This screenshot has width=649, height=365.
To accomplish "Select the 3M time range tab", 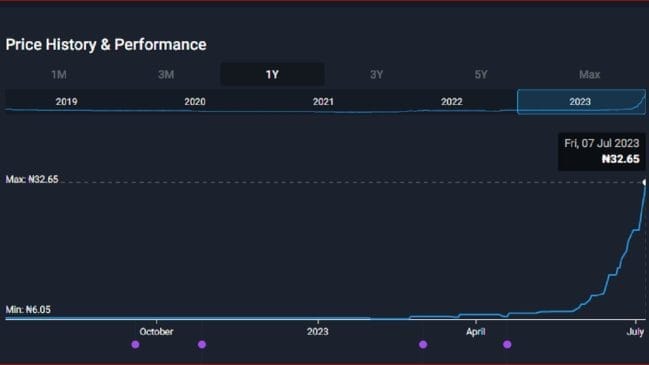I will click(x=166, y=74).
